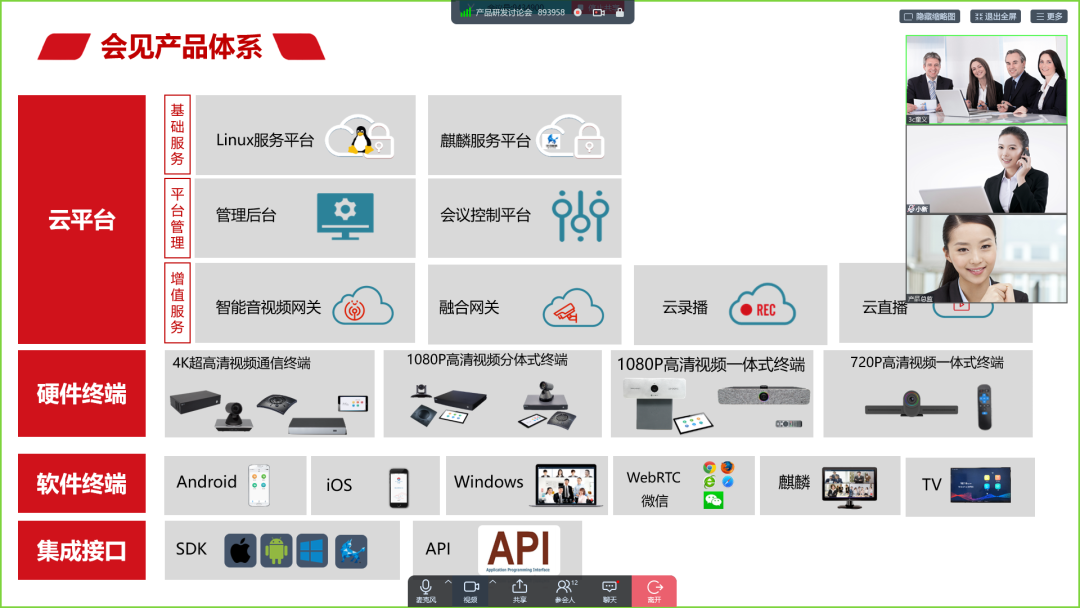Image resolution: width=1080 pixels, height=608 pixels.
Task: Expand the microphone options arrow
Action: (448, 582)
